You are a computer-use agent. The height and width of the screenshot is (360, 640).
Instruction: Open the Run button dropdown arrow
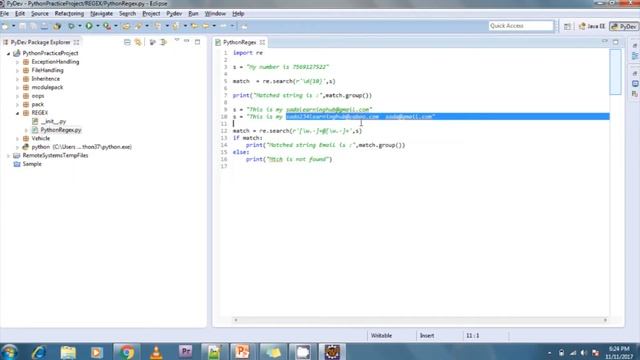pos(98,26)
